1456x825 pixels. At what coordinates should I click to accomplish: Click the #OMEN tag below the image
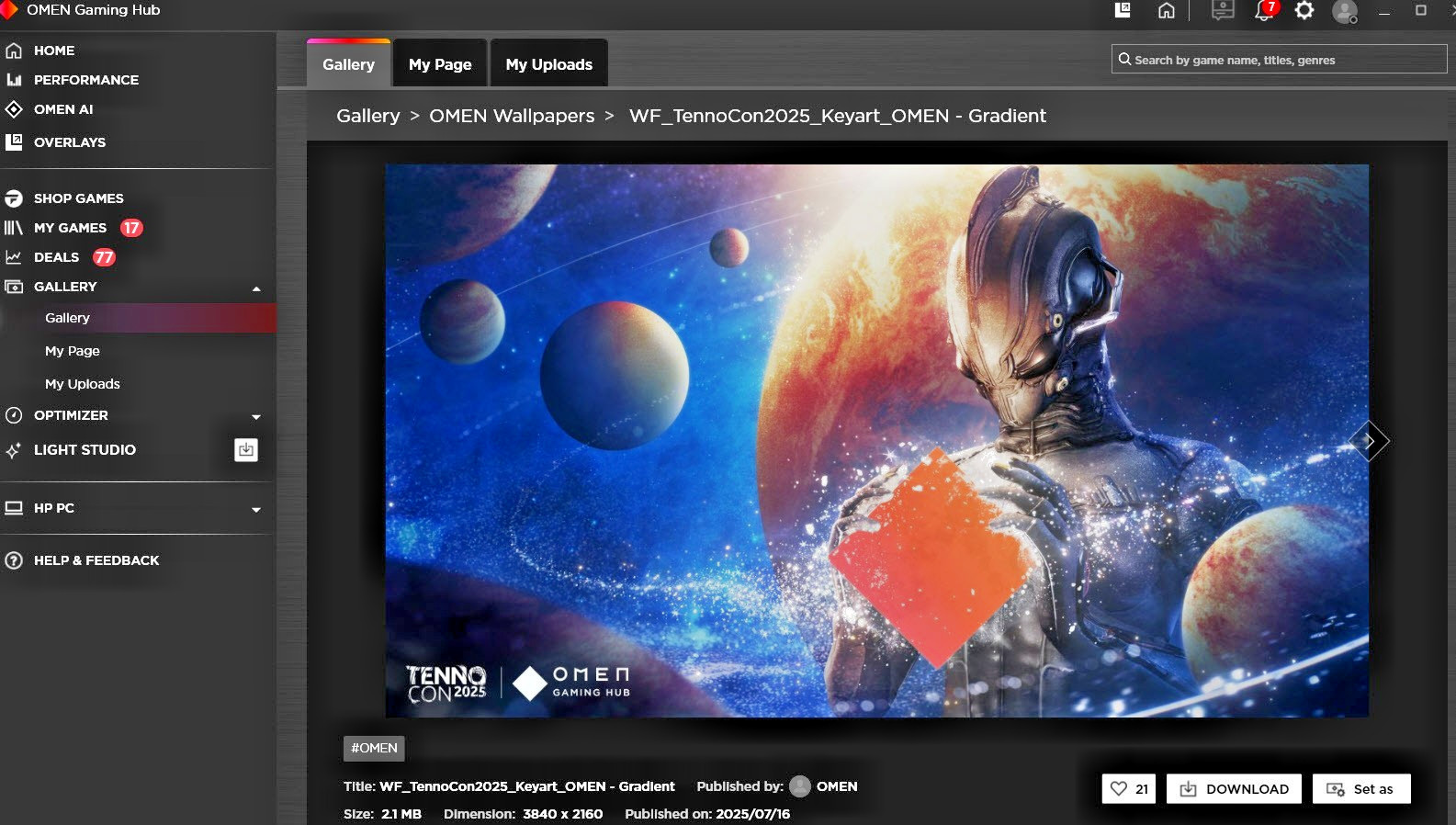(374, 748)
